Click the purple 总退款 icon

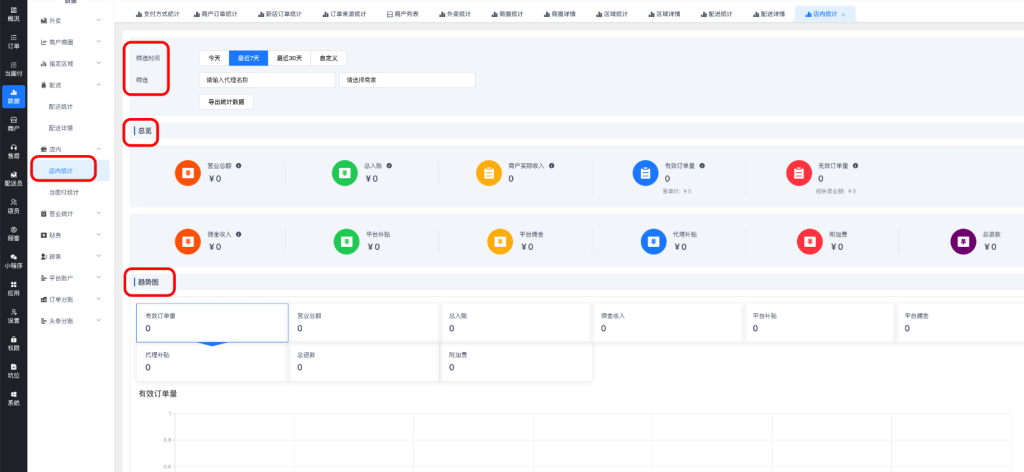tap(961, 241)
